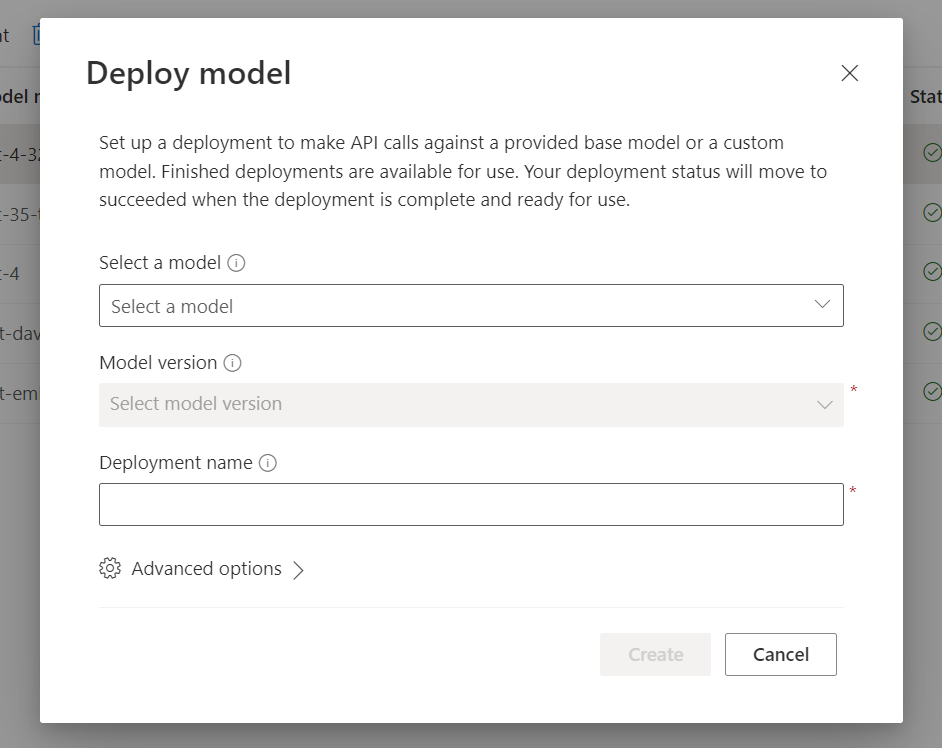This screenshot has height=748, width=942.
Task: Click the deployment description paragraph
Action: click(463, 171)
